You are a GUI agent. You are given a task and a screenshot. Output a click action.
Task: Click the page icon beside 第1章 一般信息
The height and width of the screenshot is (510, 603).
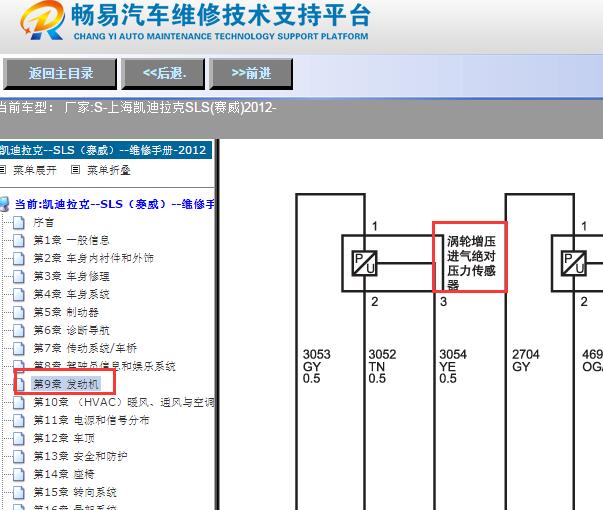click(18, 241)
